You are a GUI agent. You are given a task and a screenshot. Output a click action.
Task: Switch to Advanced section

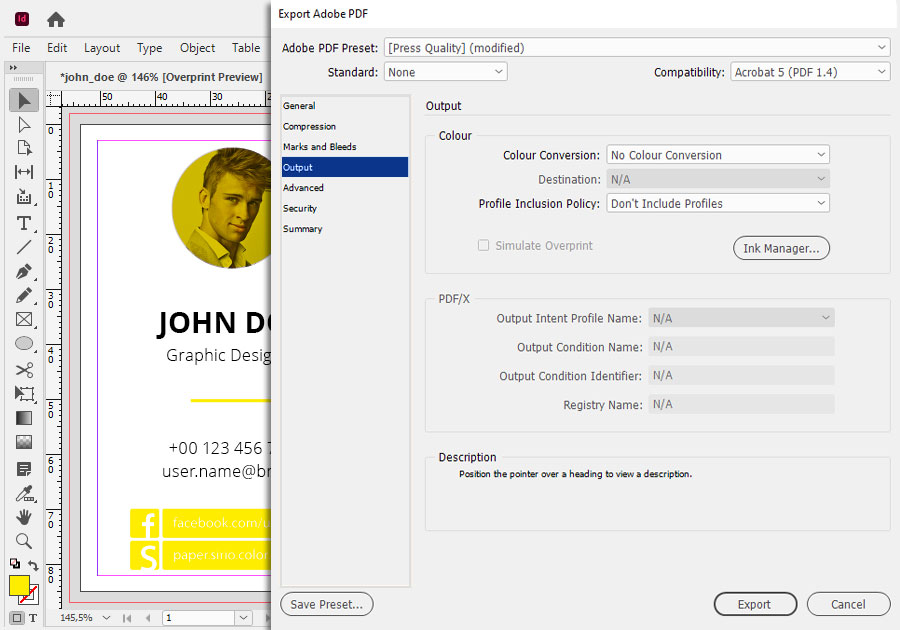click(345, 188)
